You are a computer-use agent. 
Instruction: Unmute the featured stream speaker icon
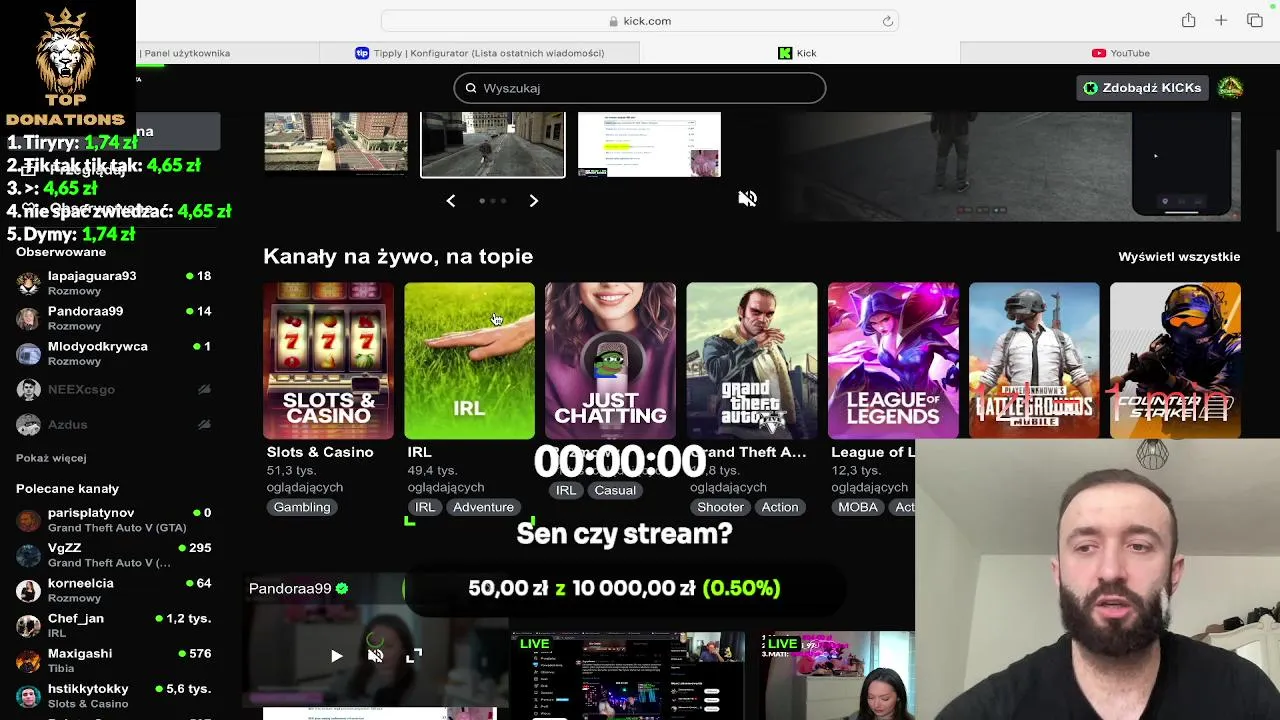(747, 199)
